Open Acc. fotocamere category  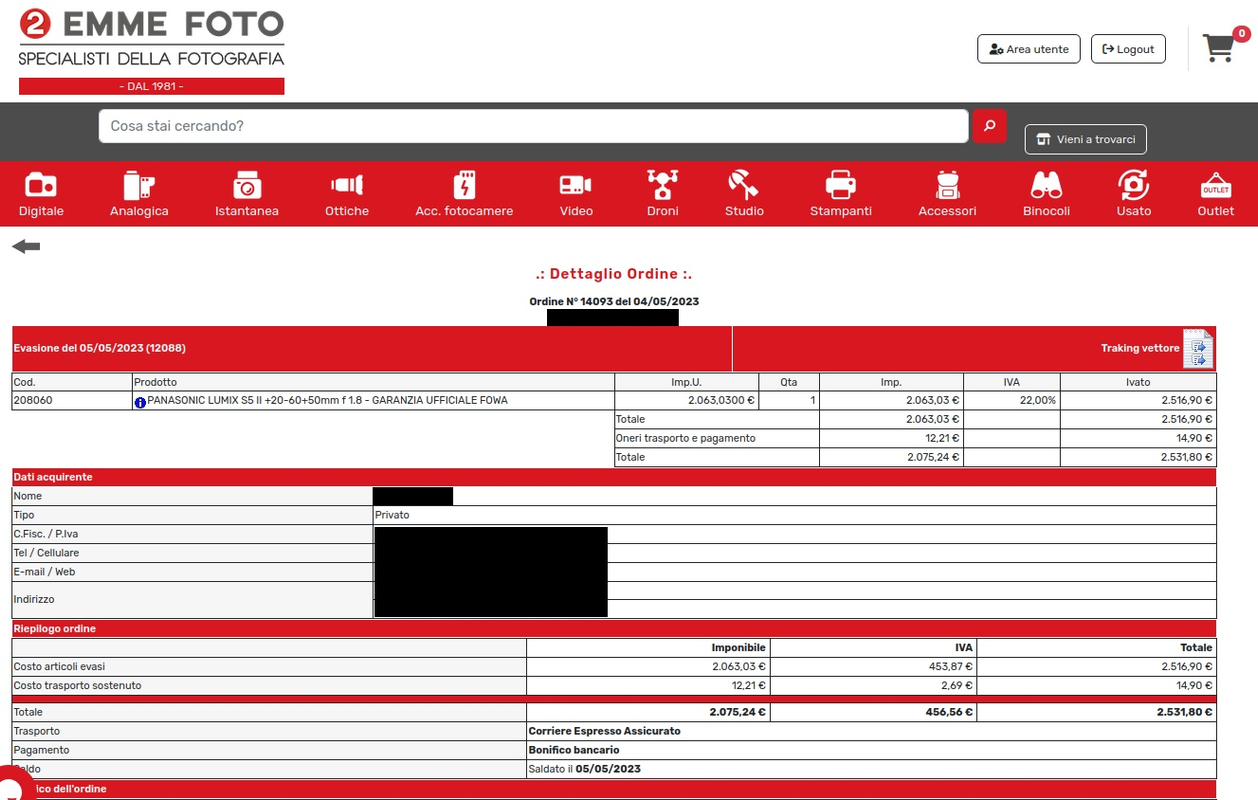(464, 194)
